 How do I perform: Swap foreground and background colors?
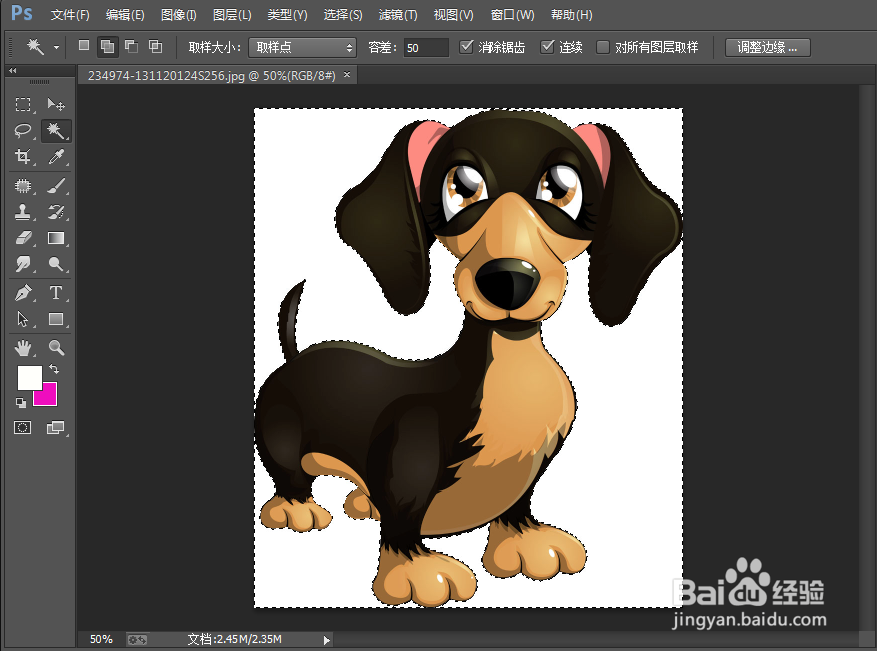(x=54, y=369)
